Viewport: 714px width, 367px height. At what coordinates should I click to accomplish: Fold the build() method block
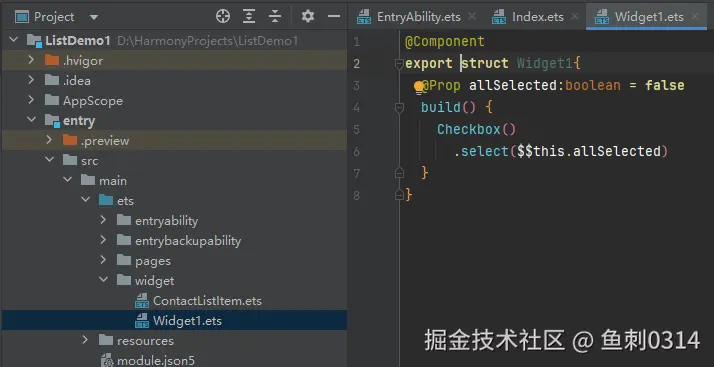tap(399, 107)
